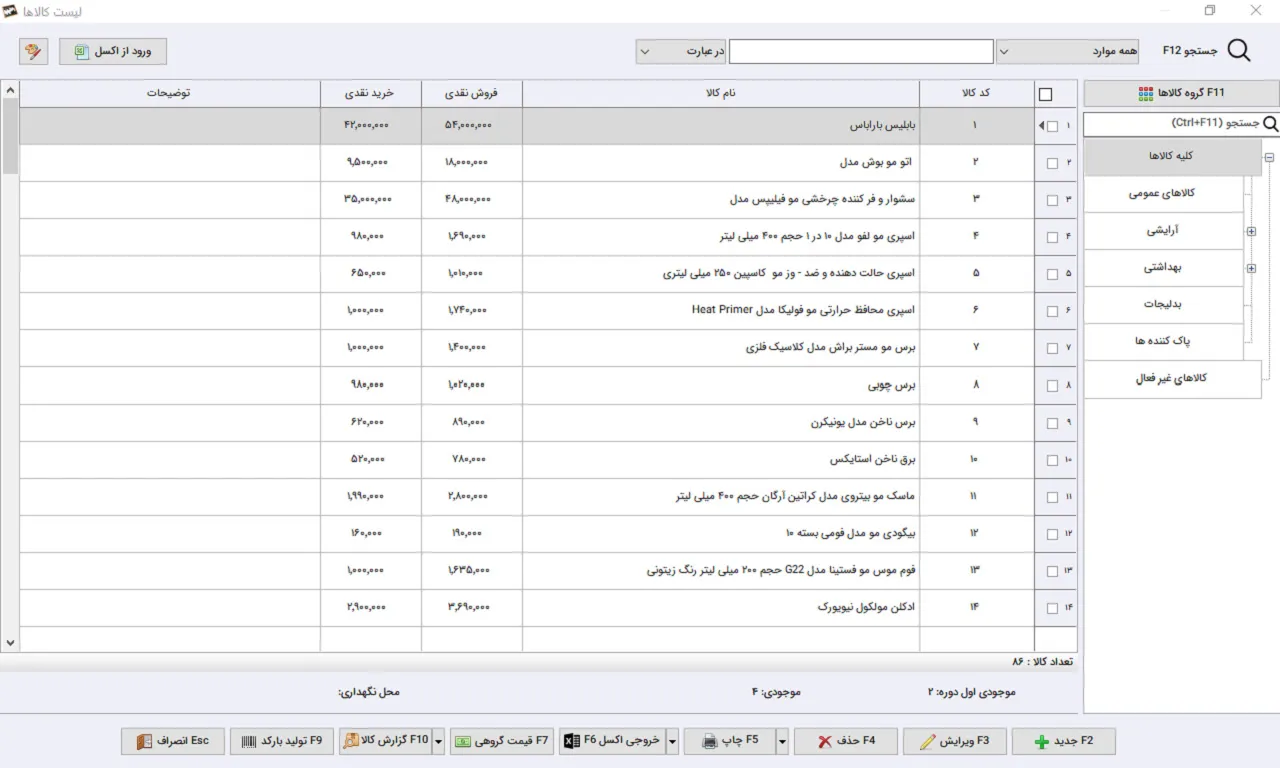1280x768 pixels.
Task: Check the box for row بابلیس باراباس
Action: tap(1052, 126)
